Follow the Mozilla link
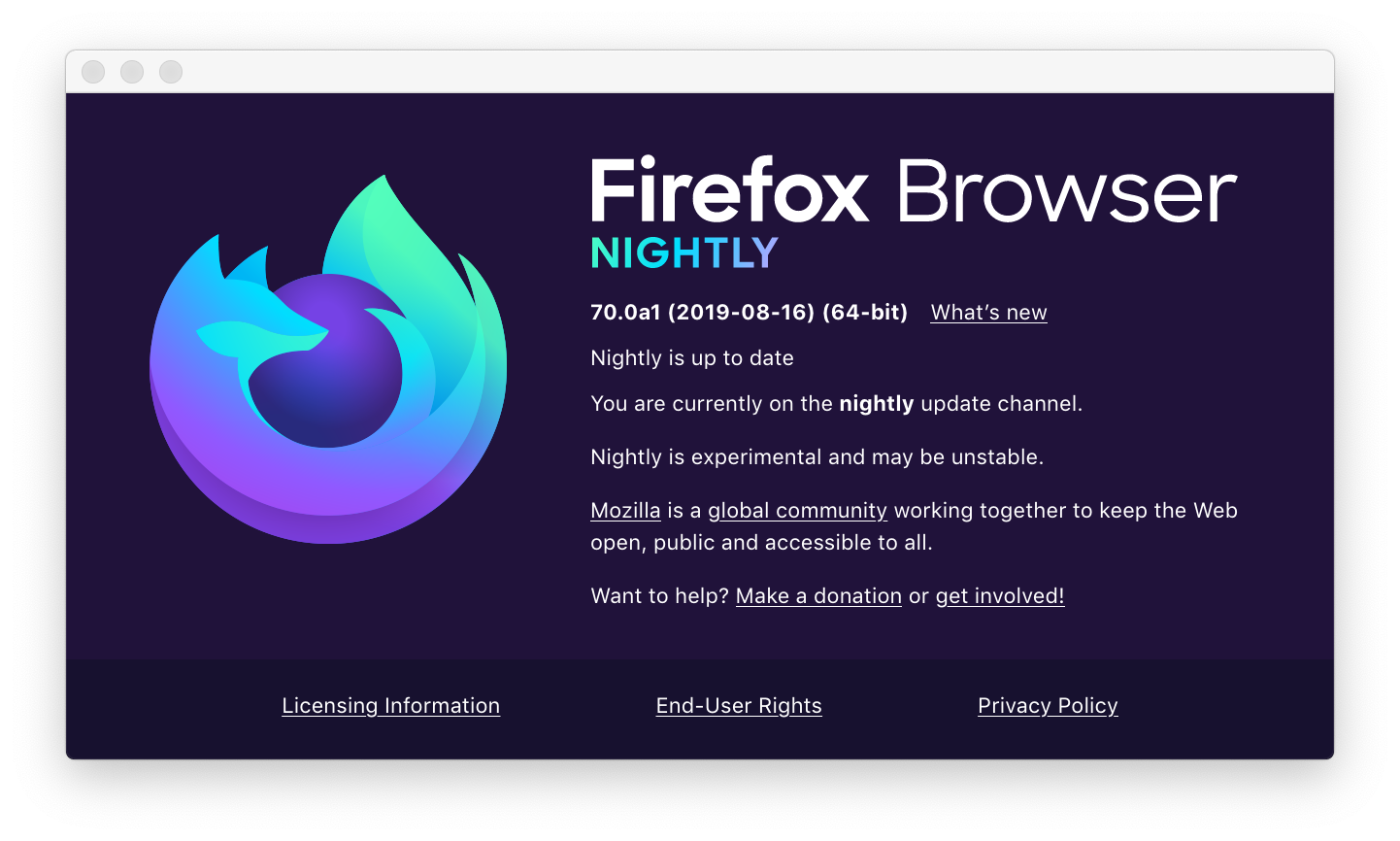 coord(625,511)
